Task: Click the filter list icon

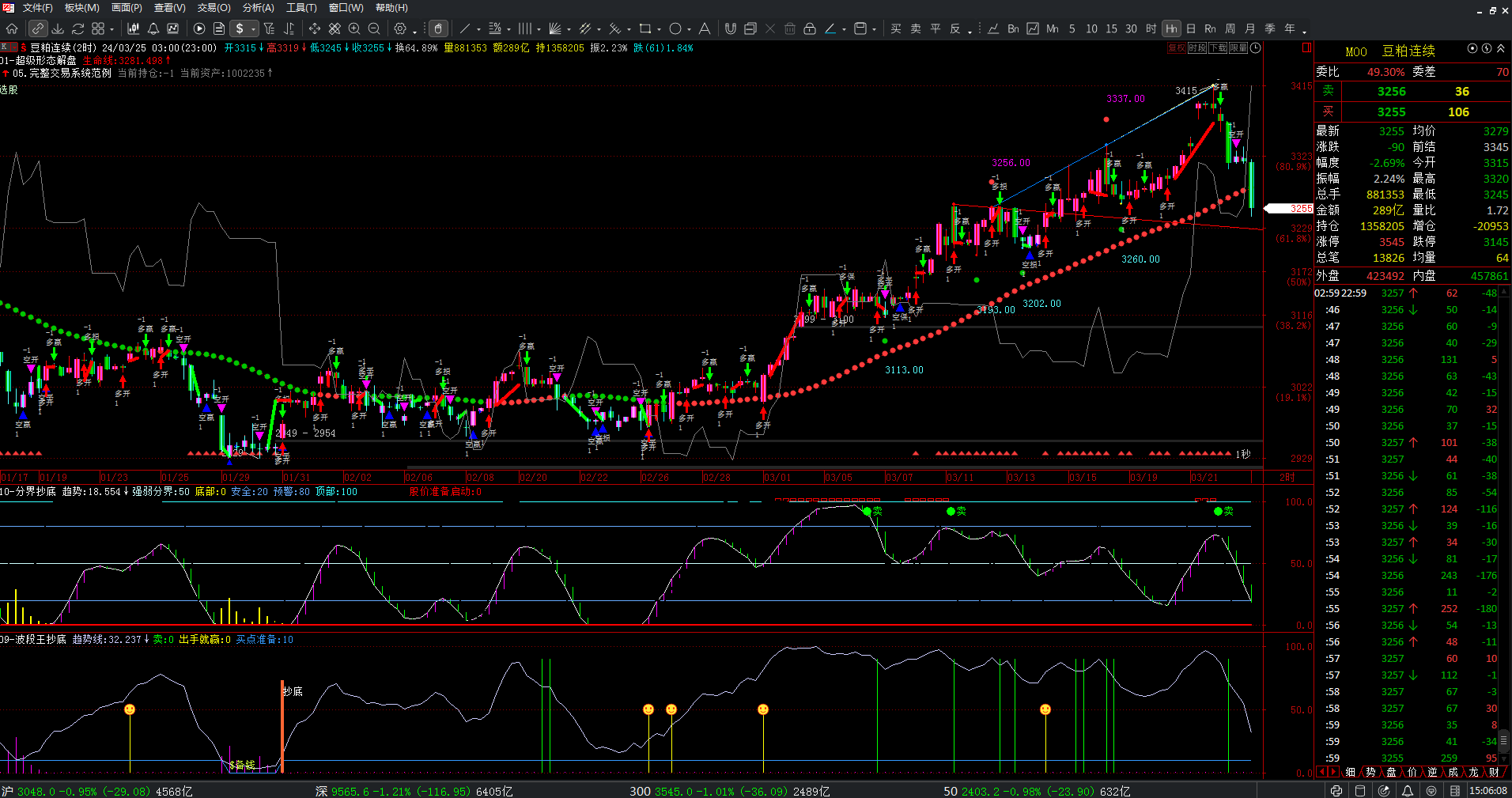Action: (x=269, y=28)
